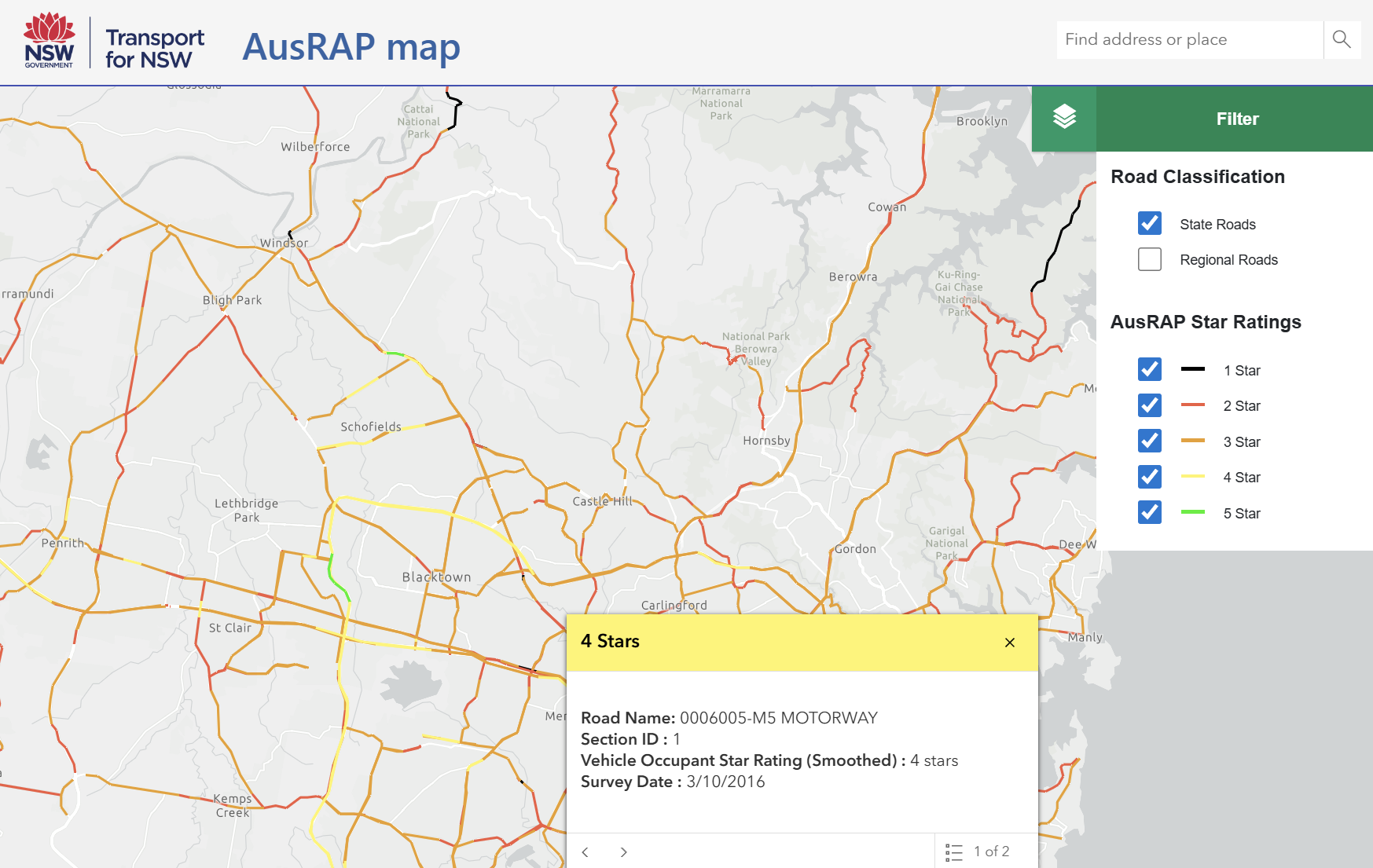This screenshot has height=868, width=1373.
Task: Disable the 3 Star rating filter
Action: [x=1150, y=441]
